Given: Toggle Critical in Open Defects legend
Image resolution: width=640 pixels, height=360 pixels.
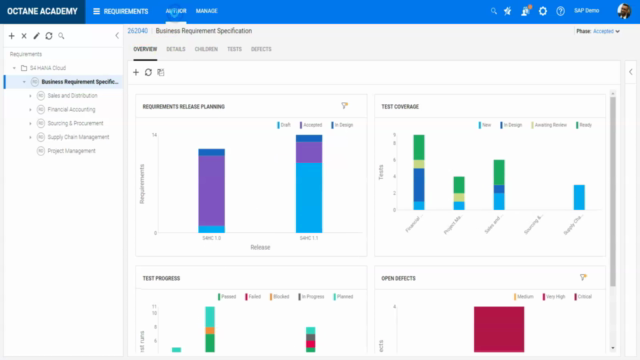Looking at the screenshot, I should (583, 297).
